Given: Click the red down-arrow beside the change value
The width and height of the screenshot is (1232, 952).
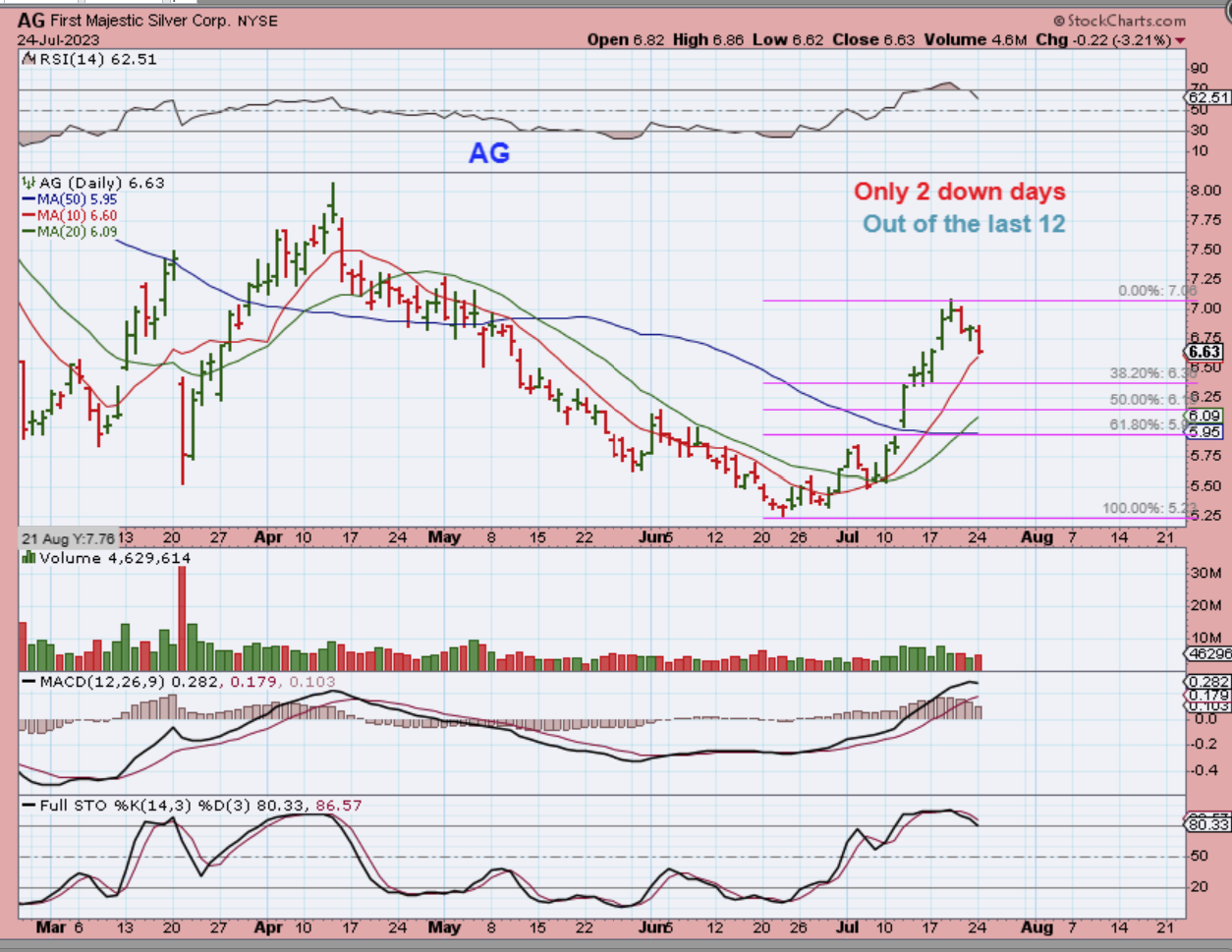Looking at the screenshot, I should click(1180, 41).
